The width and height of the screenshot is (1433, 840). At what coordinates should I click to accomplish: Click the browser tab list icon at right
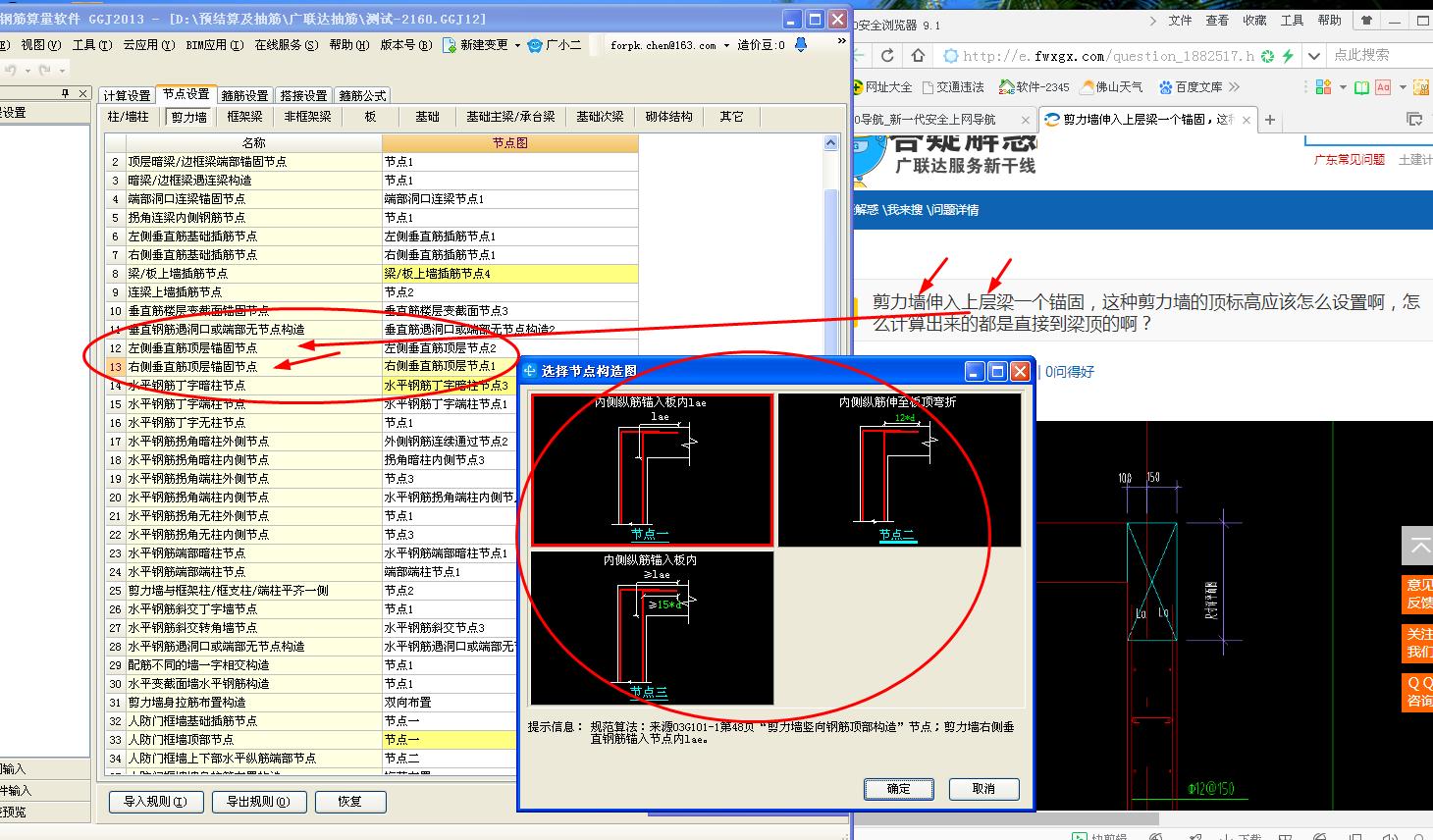pos(1414,120)
